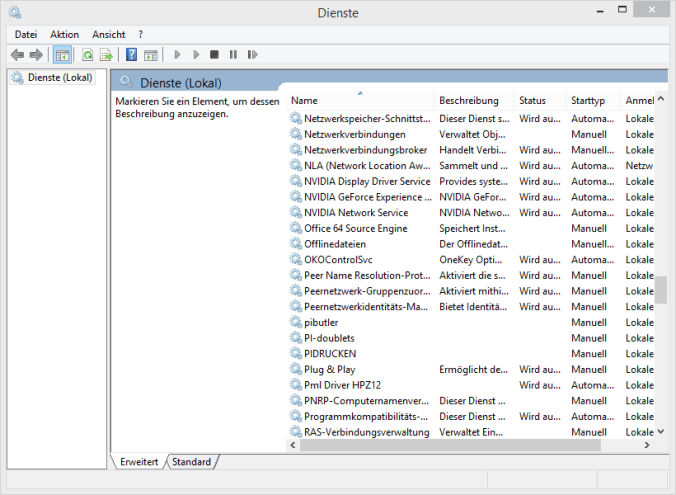This screenshot has width=676, height=495.
Task: Select the Office 64 Source Engine service
Action: [356, 228]
